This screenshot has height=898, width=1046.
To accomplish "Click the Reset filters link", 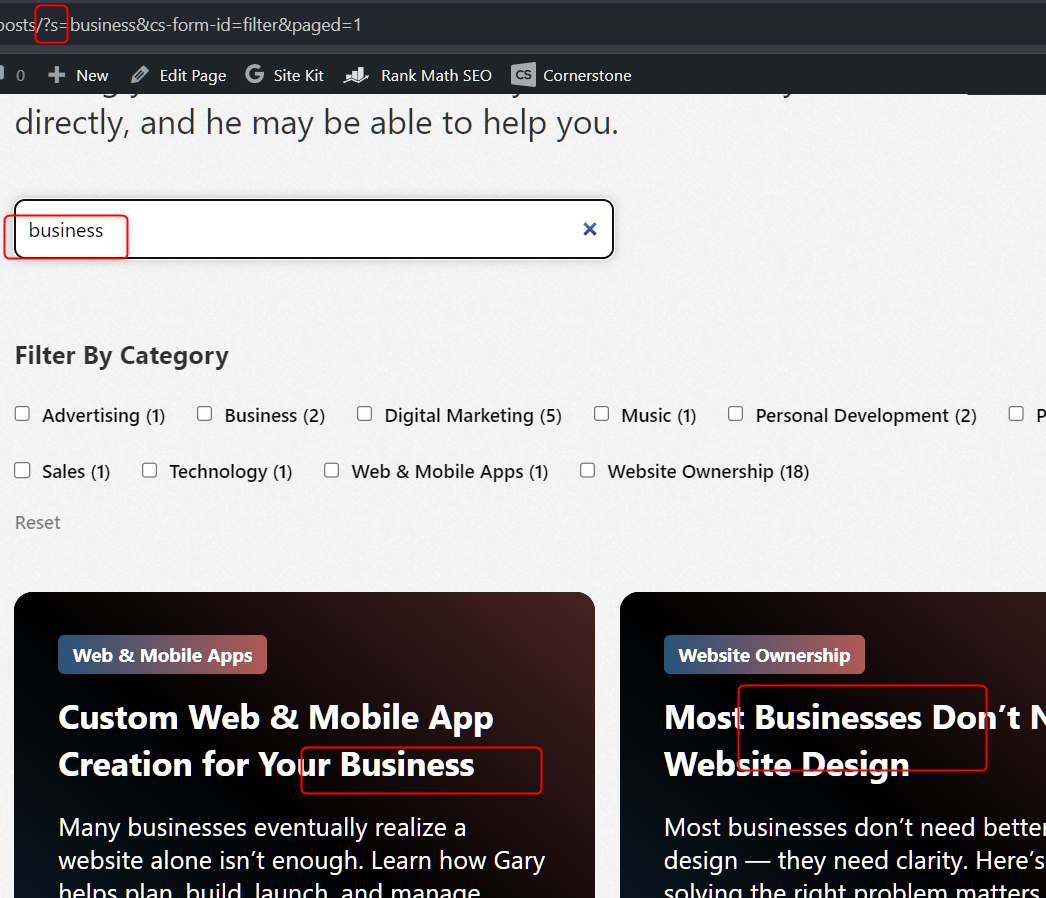I will point(38,522).
